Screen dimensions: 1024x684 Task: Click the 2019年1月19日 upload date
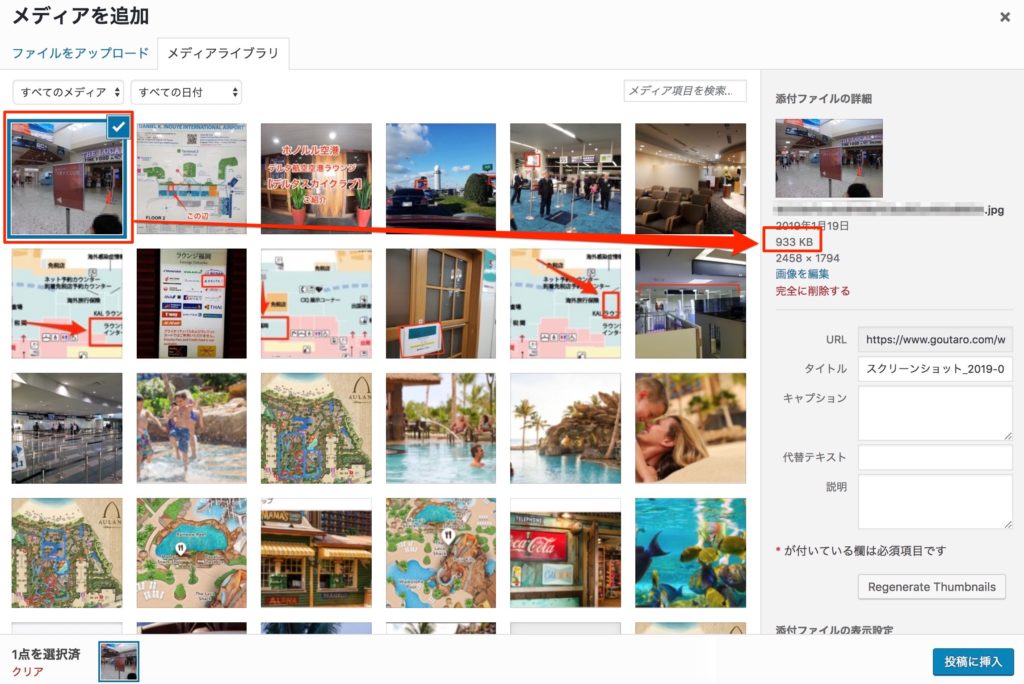tap(812, 225)
